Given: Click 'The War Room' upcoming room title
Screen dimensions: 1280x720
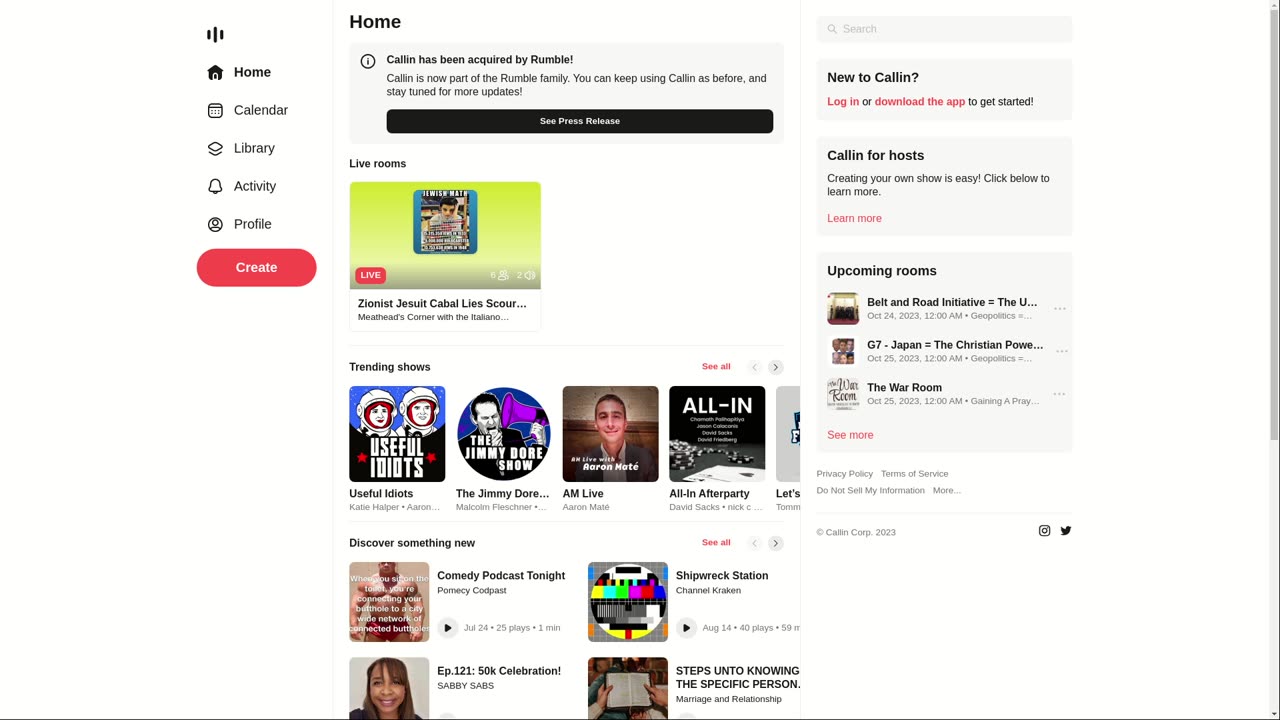Looking at the screenshot, I should pos(904,388).
